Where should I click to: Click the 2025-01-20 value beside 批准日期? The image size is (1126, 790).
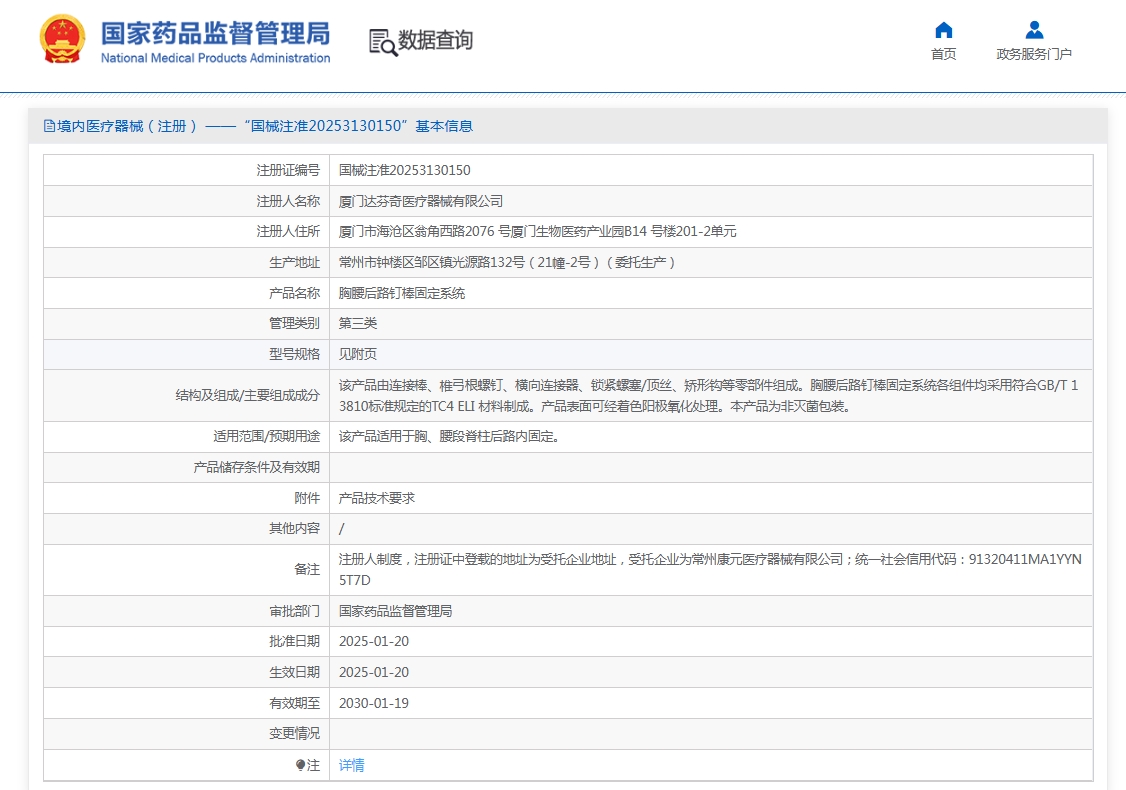point(374,641)
